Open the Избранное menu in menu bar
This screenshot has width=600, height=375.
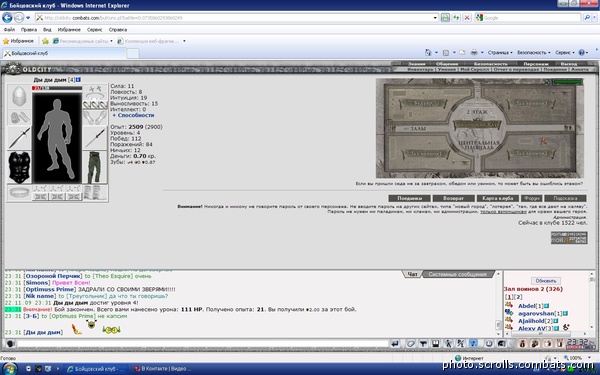pyautogui.click(x=69, y=29)
